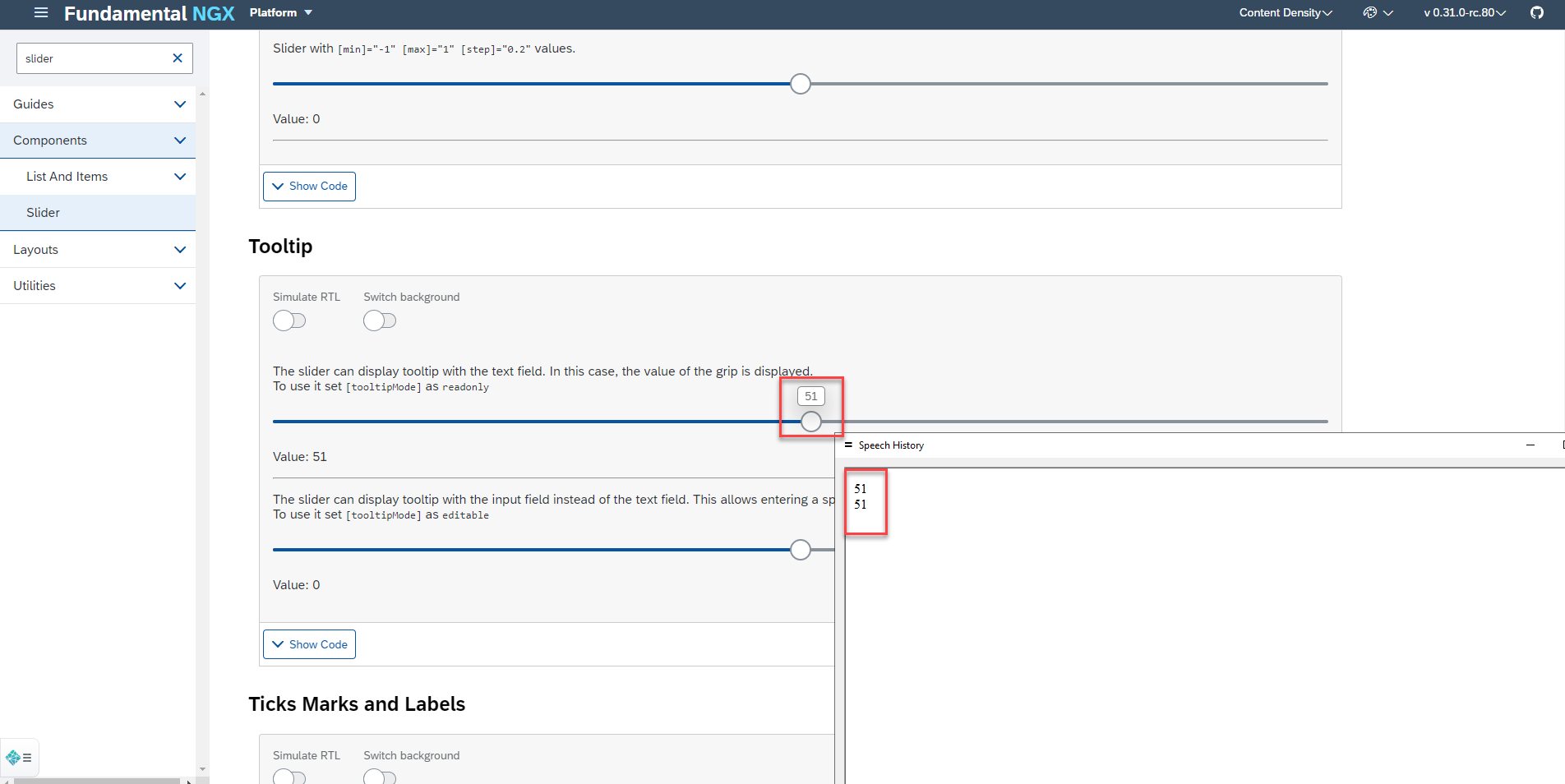Open the Content Density dropdown
Viewport: 1565px width, 784px height.
tap(1285, 13)
